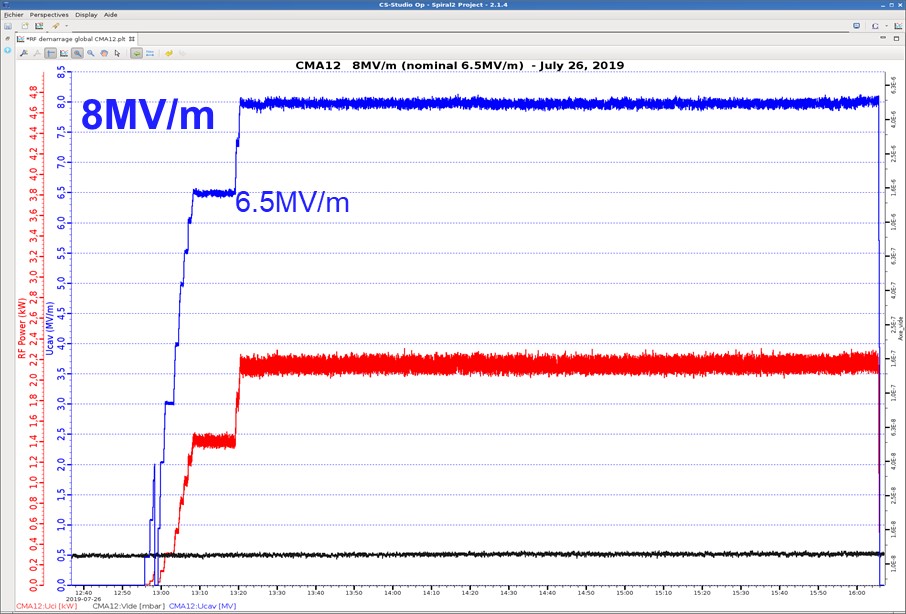The image size is (906, 614).
Task: Click the new document icon
Action: pyautogui.click(x=25, y=26)
